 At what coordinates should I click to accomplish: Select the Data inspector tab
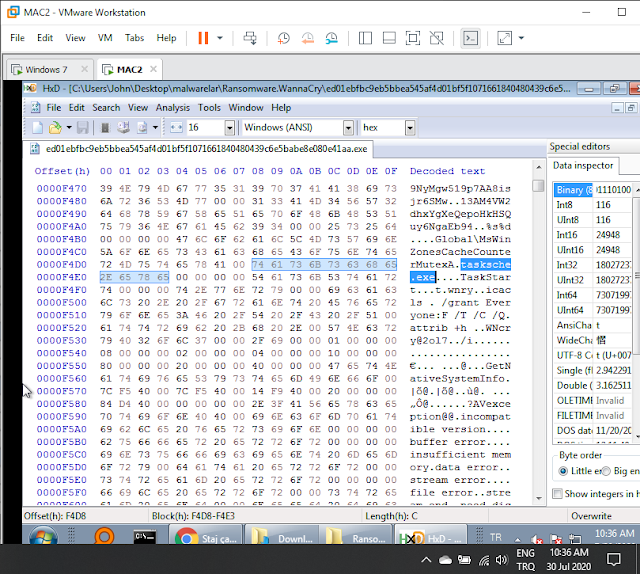tap(583, 165)
